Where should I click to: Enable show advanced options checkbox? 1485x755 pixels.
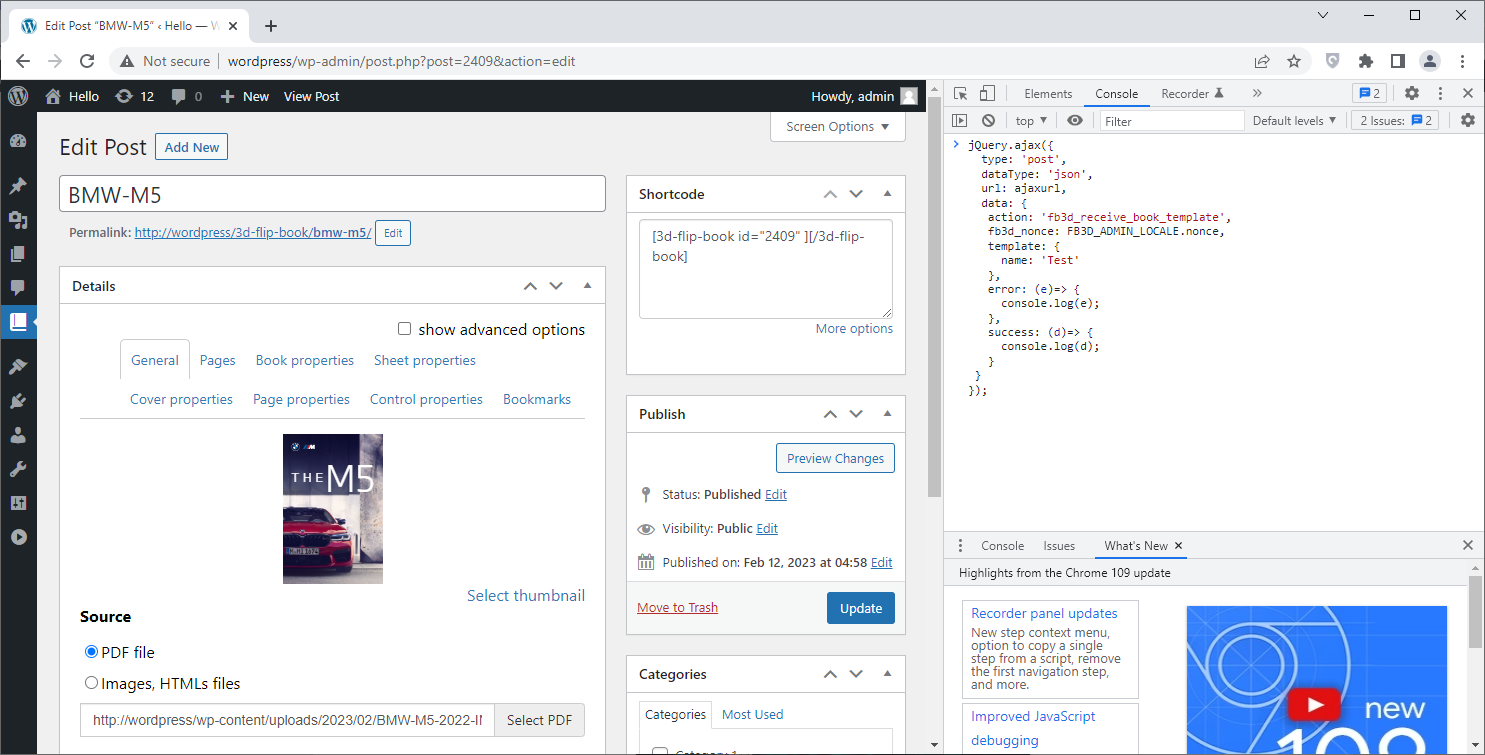tap(405, 329)
